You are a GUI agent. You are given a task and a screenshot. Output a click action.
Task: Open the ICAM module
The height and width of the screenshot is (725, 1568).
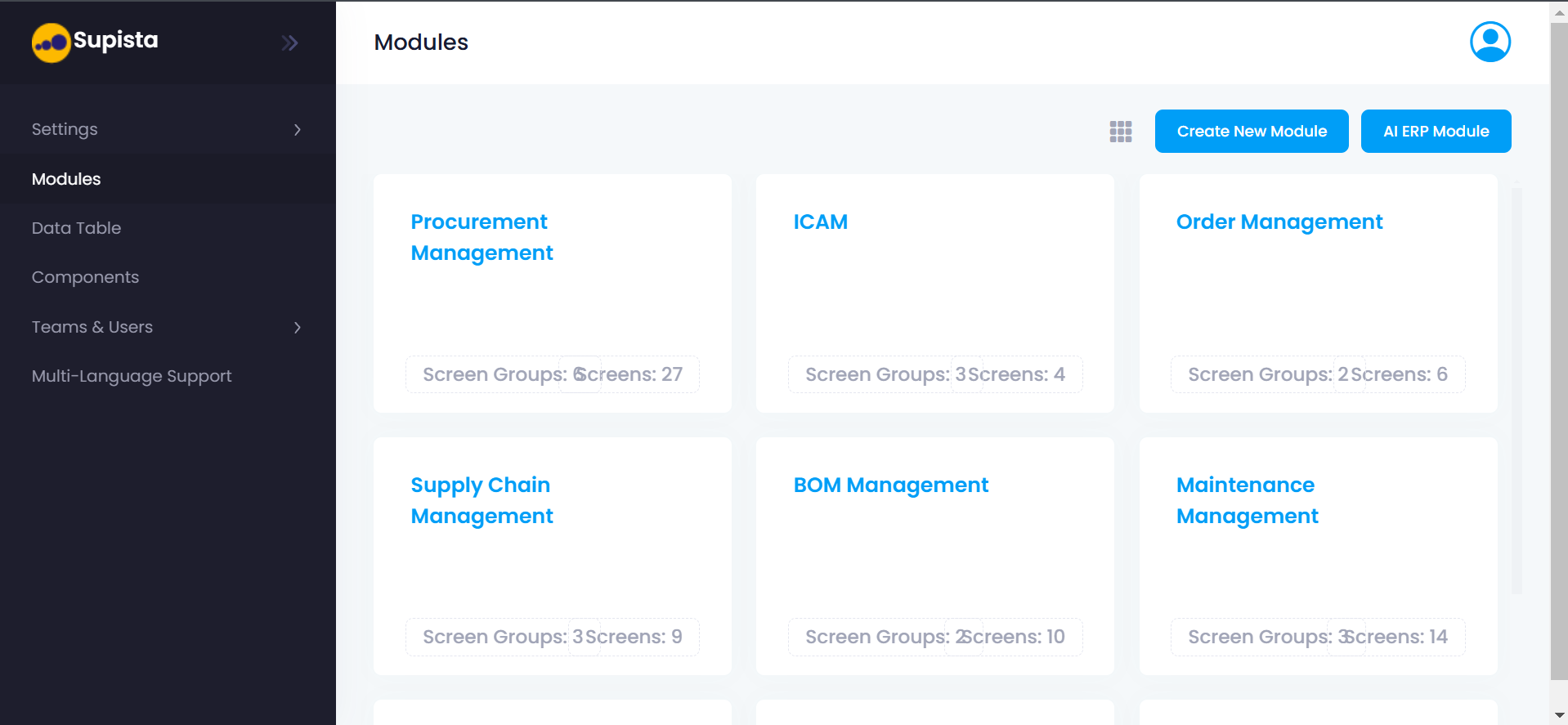[x=820, y=222]
